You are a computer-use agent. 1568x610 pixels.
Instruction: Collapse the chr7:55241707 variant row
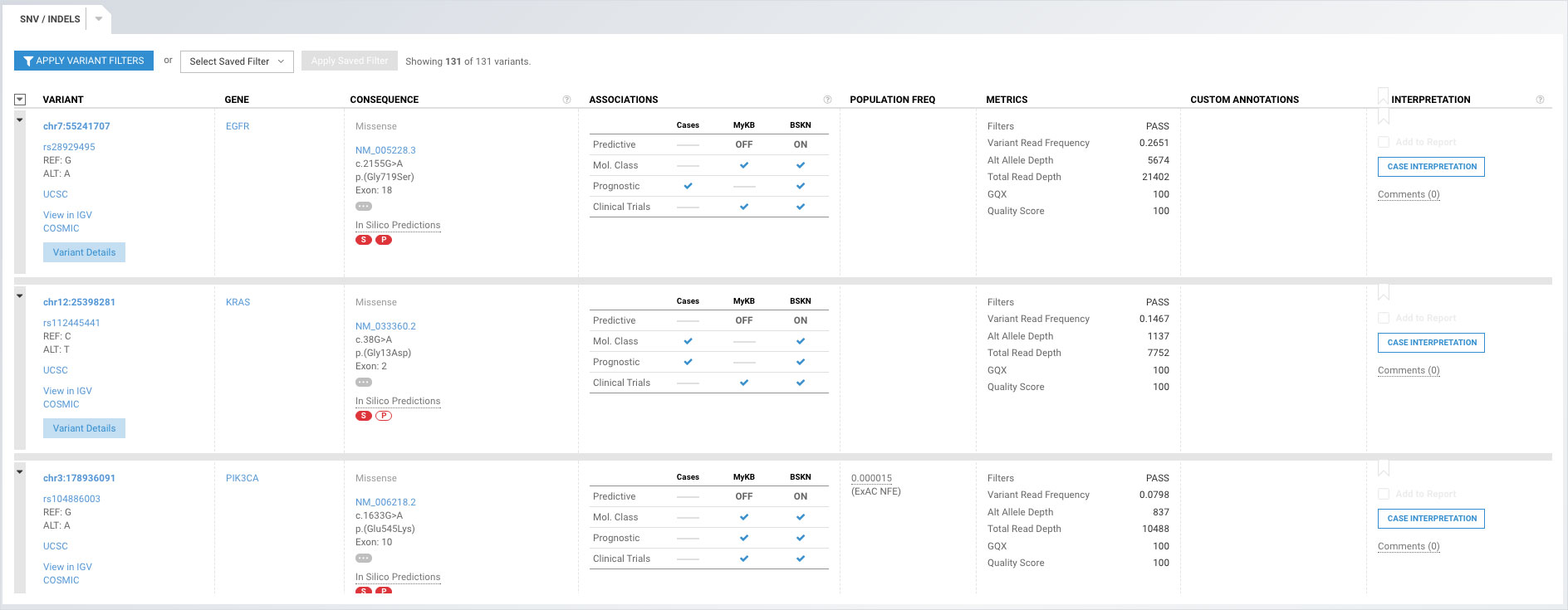20,120
